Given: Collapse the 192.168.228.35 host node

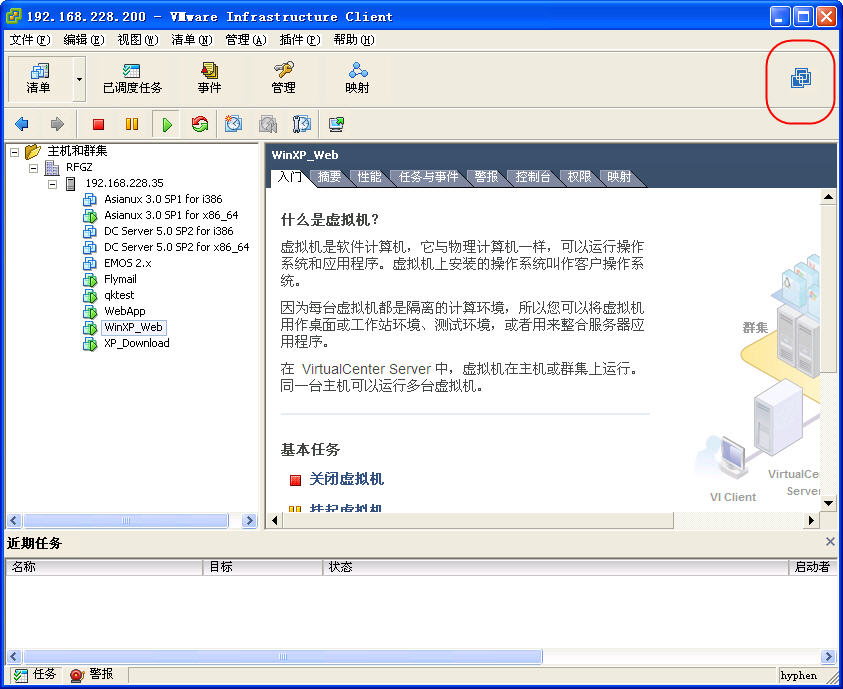Looking at the screenshot, I should pos(52,184).
